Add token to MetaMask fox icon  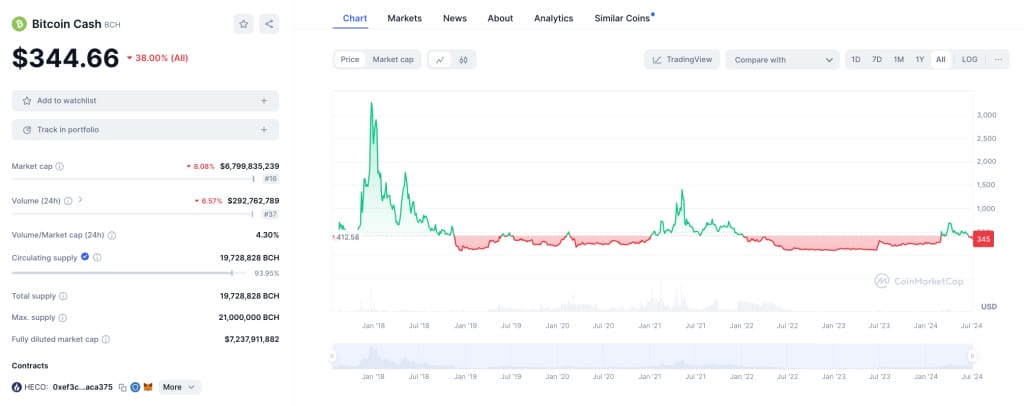(x=148, y=387)
